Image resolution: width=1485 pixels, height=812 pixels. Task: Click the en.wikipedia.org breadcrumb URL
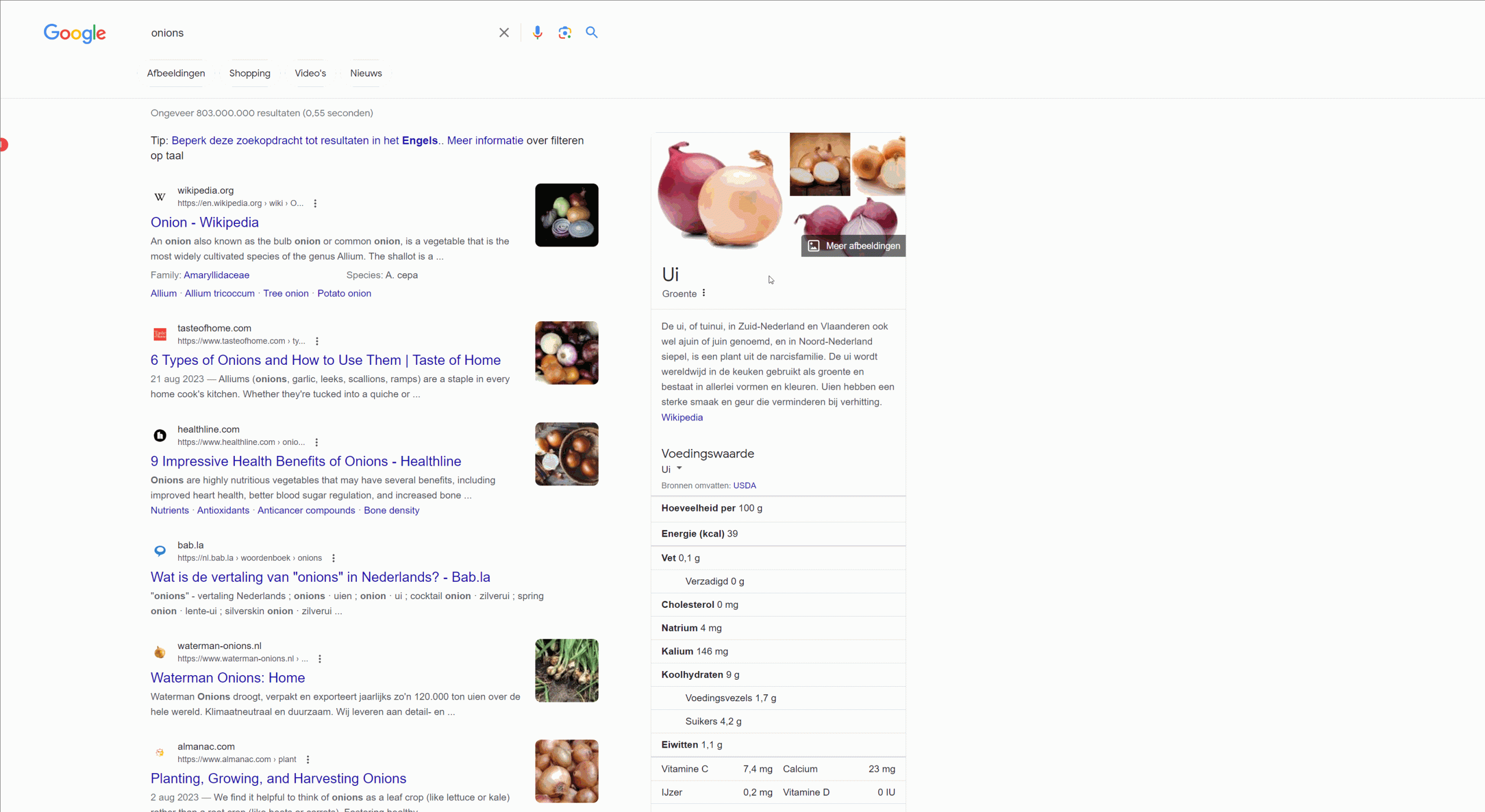point(240,204)
